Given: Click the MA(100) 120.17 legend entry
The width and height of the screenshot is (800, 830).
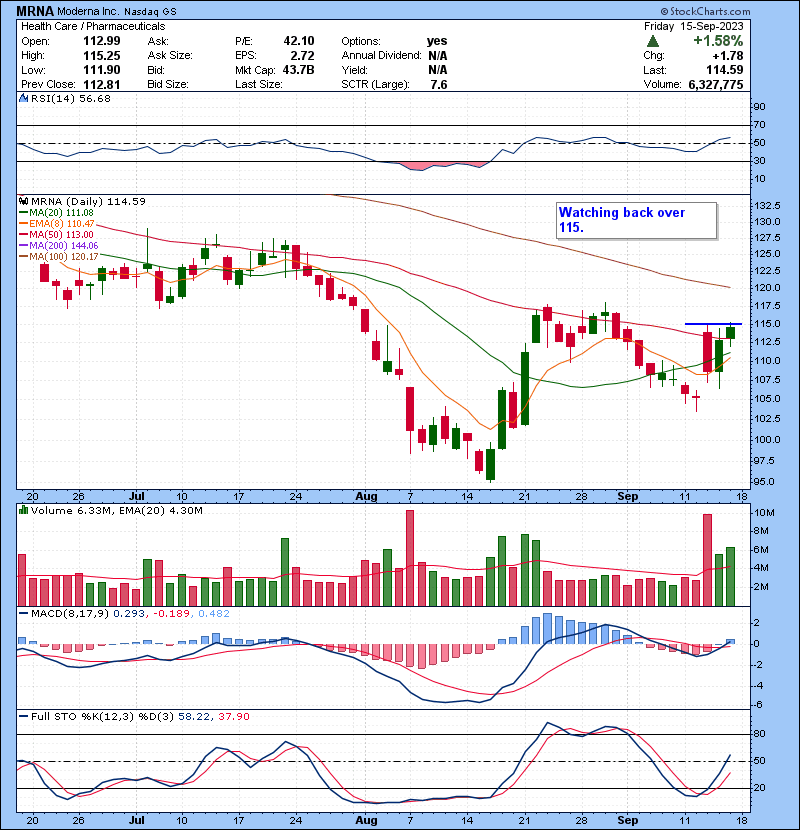Looking at the screenshot, I should (x=59, y=257).
